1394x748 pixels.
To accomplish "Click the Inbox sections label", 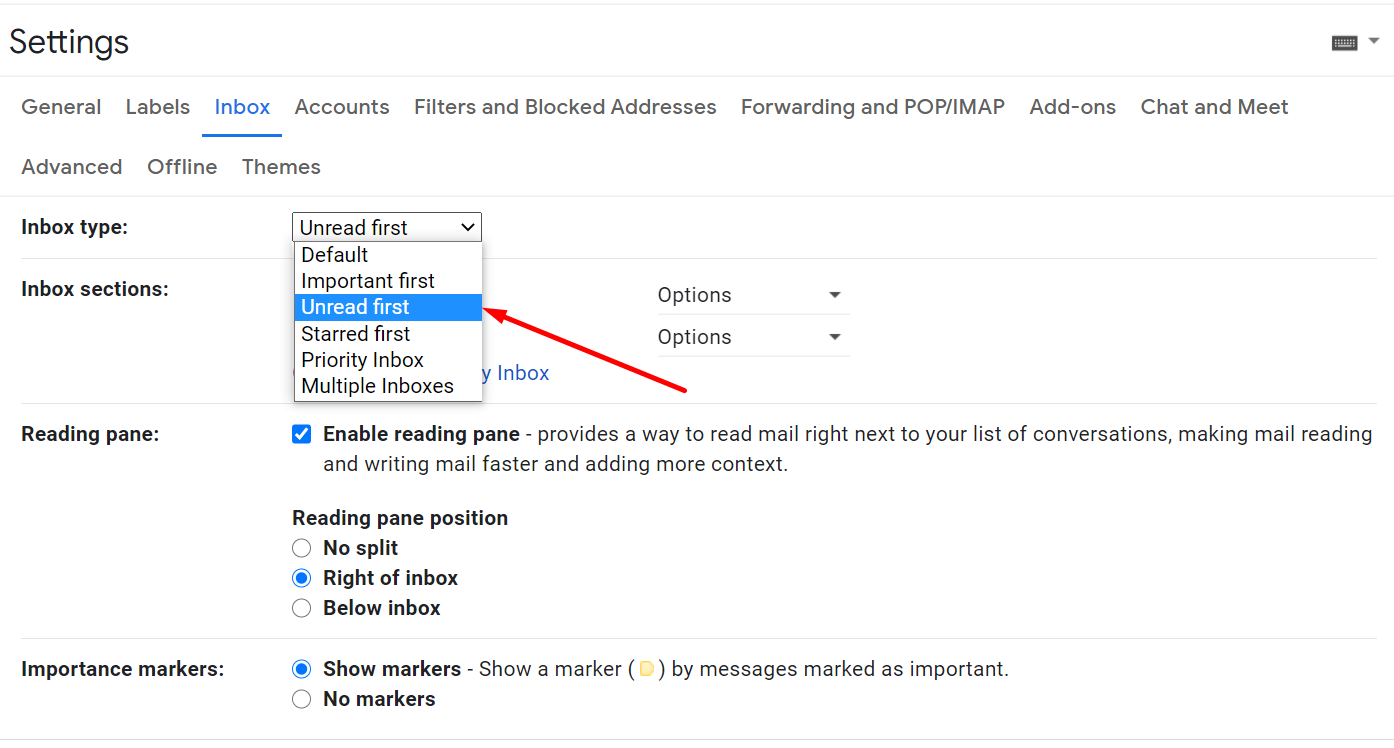I will coord(95,289).
